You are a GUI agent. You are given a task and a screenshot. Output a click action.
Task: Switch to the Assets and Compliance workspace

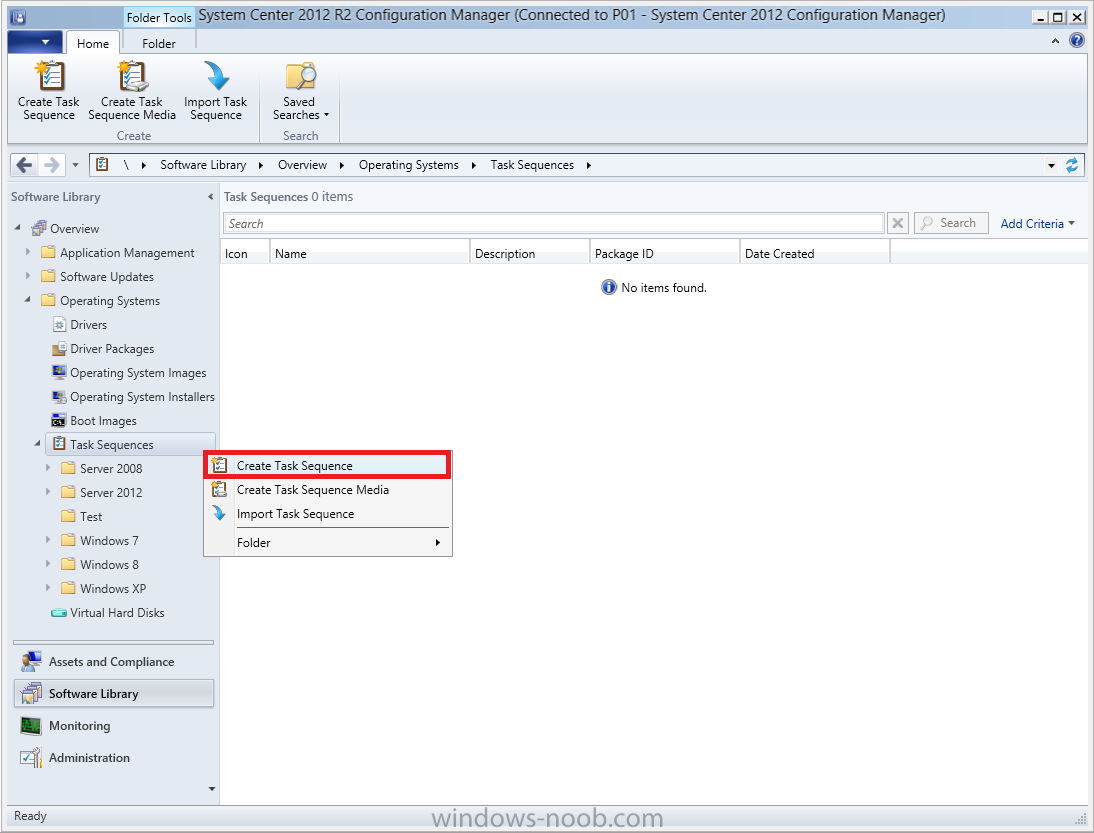pos(114,662)
